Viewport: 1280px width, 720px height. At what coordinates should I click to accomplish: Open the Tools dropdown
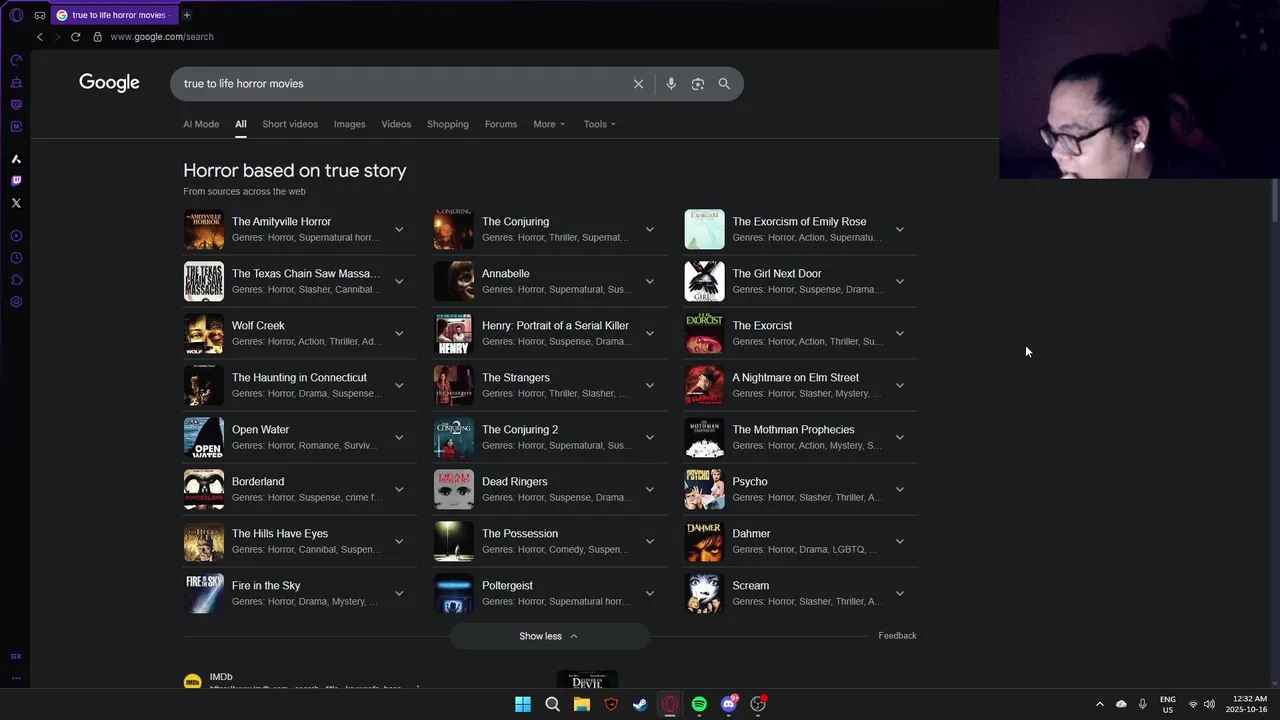click(600, 124)
